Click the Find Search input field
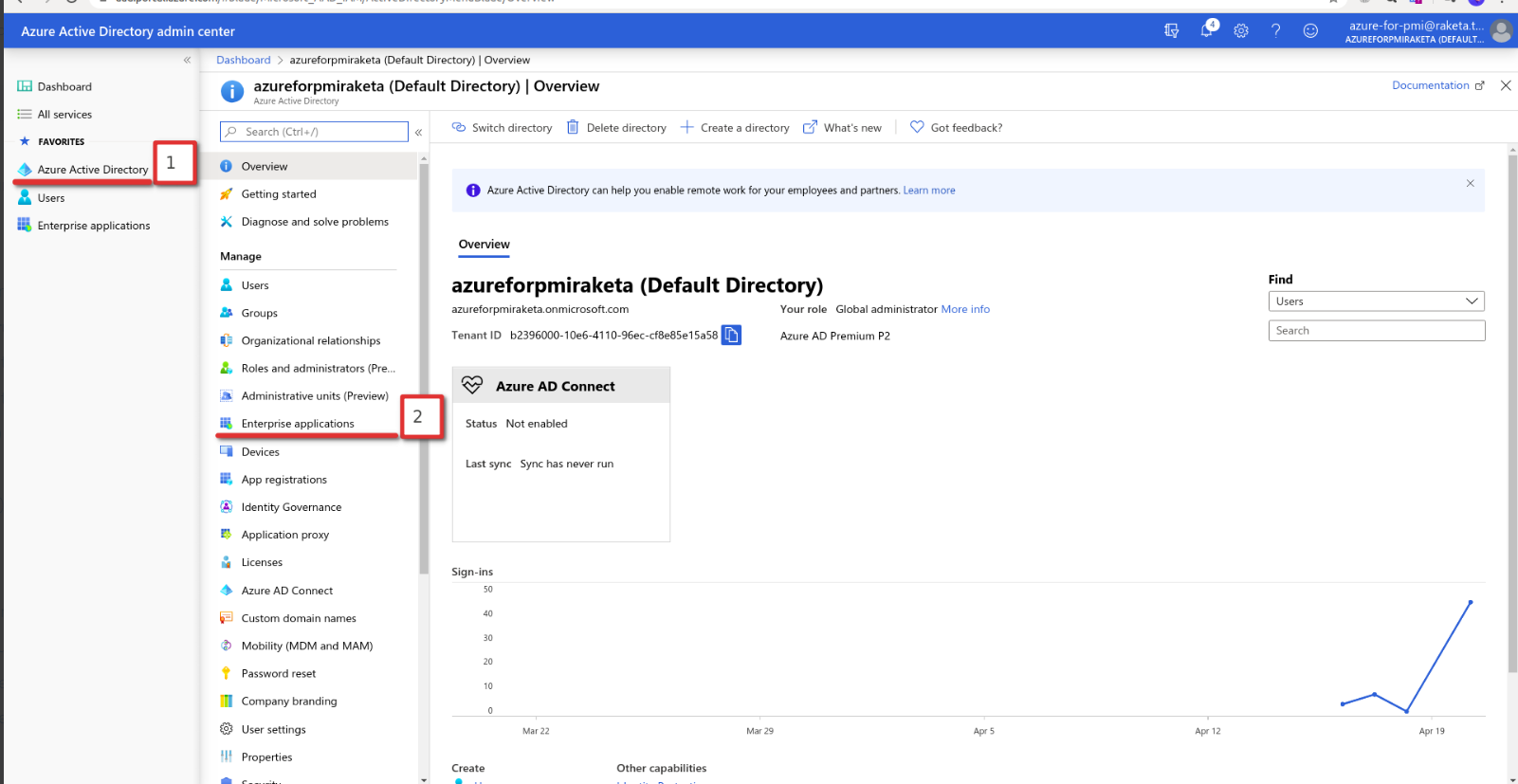The width and height of the screenshot is (1518, 784). [1377, 330]
